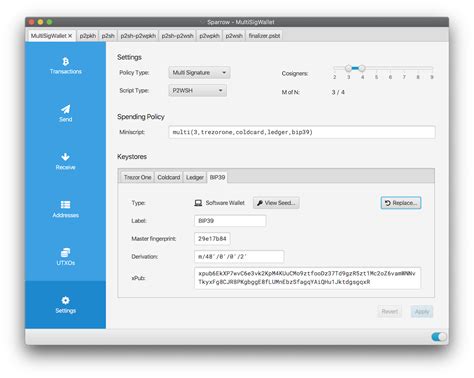
Task: Select the MultiSigWallet tab
Action: 49,36
